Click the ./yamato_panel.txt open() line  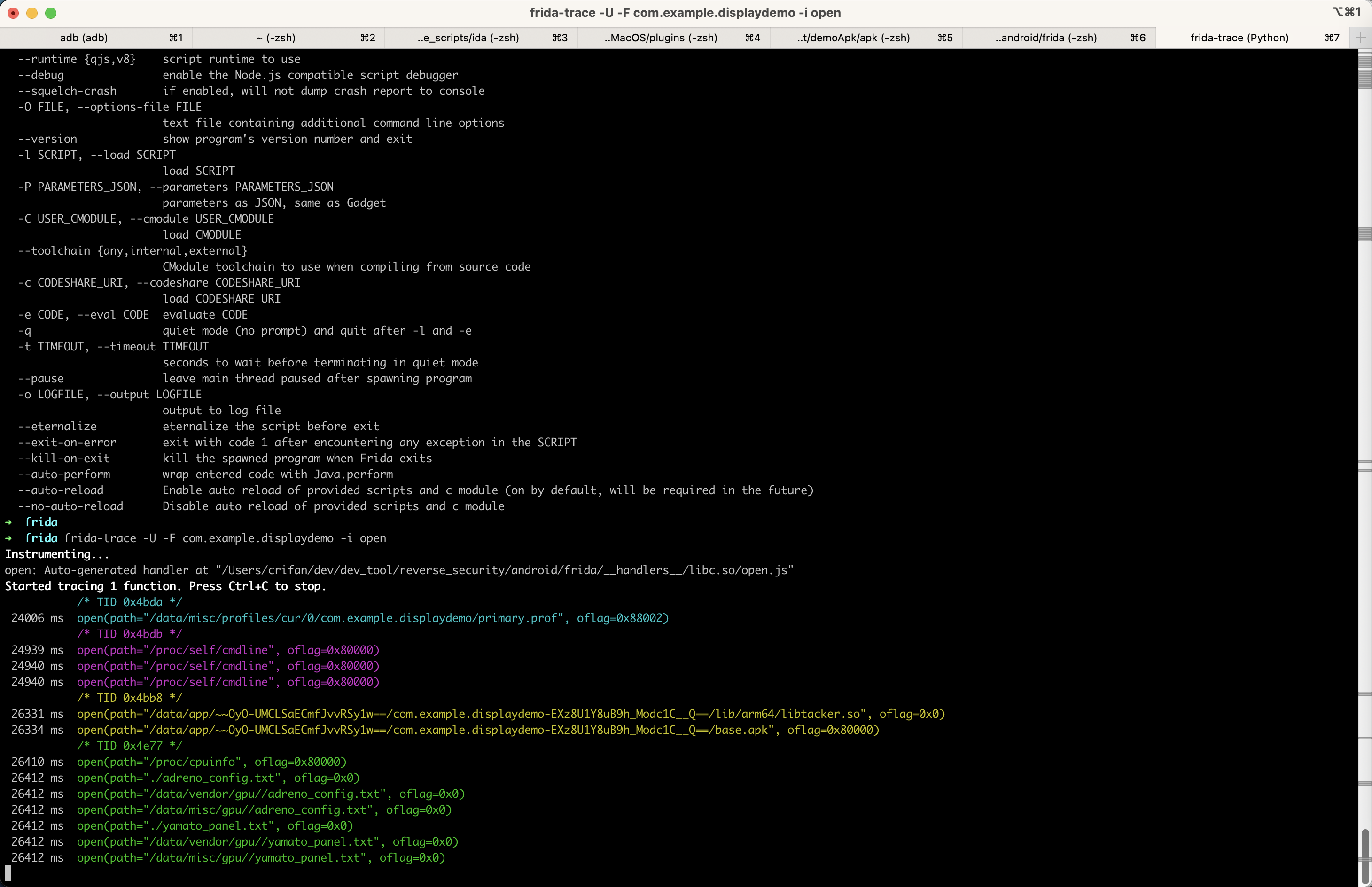182,825
